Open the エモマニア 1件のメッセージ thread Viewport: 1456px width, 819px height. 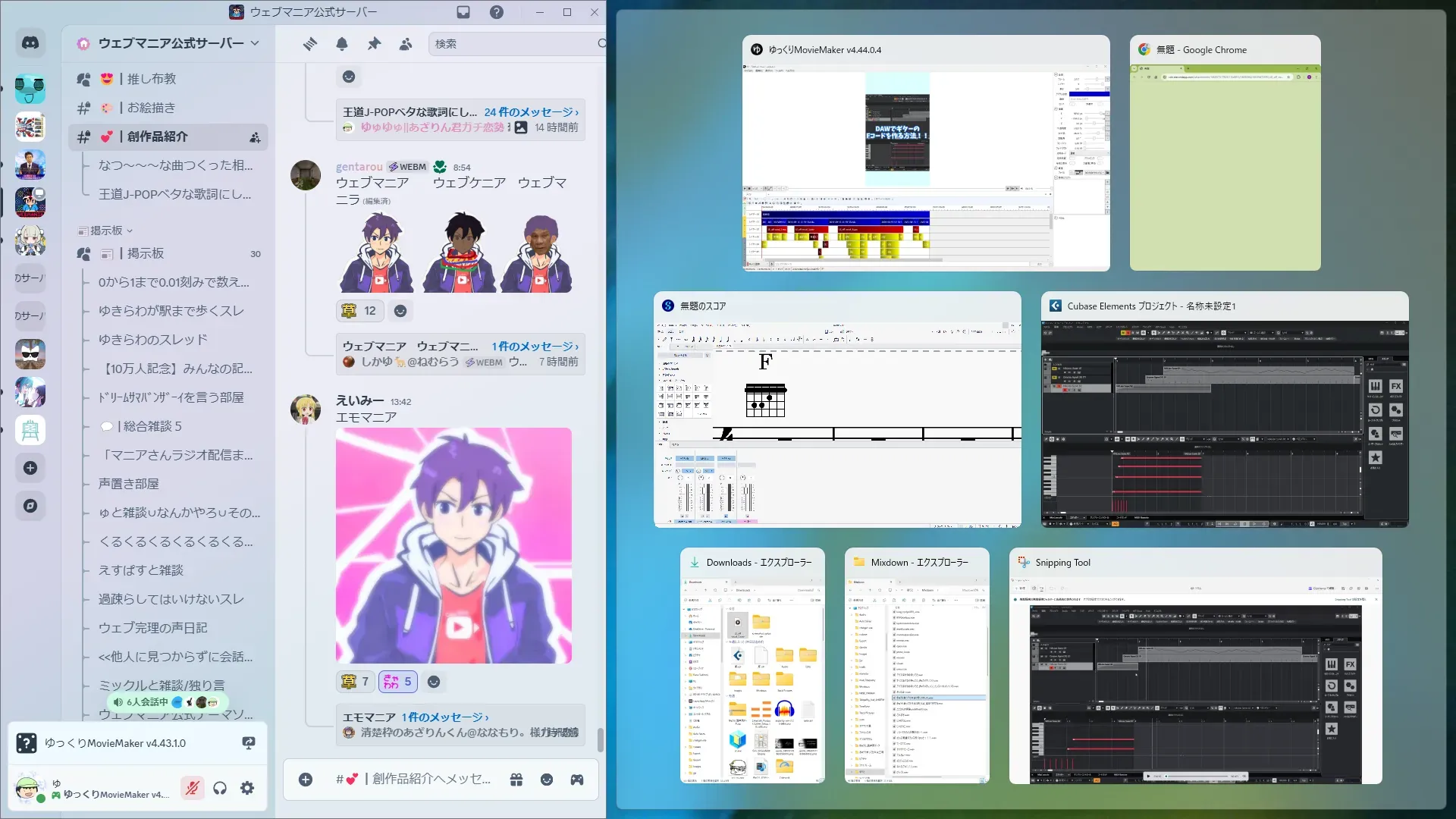click(x=445, y=717)
